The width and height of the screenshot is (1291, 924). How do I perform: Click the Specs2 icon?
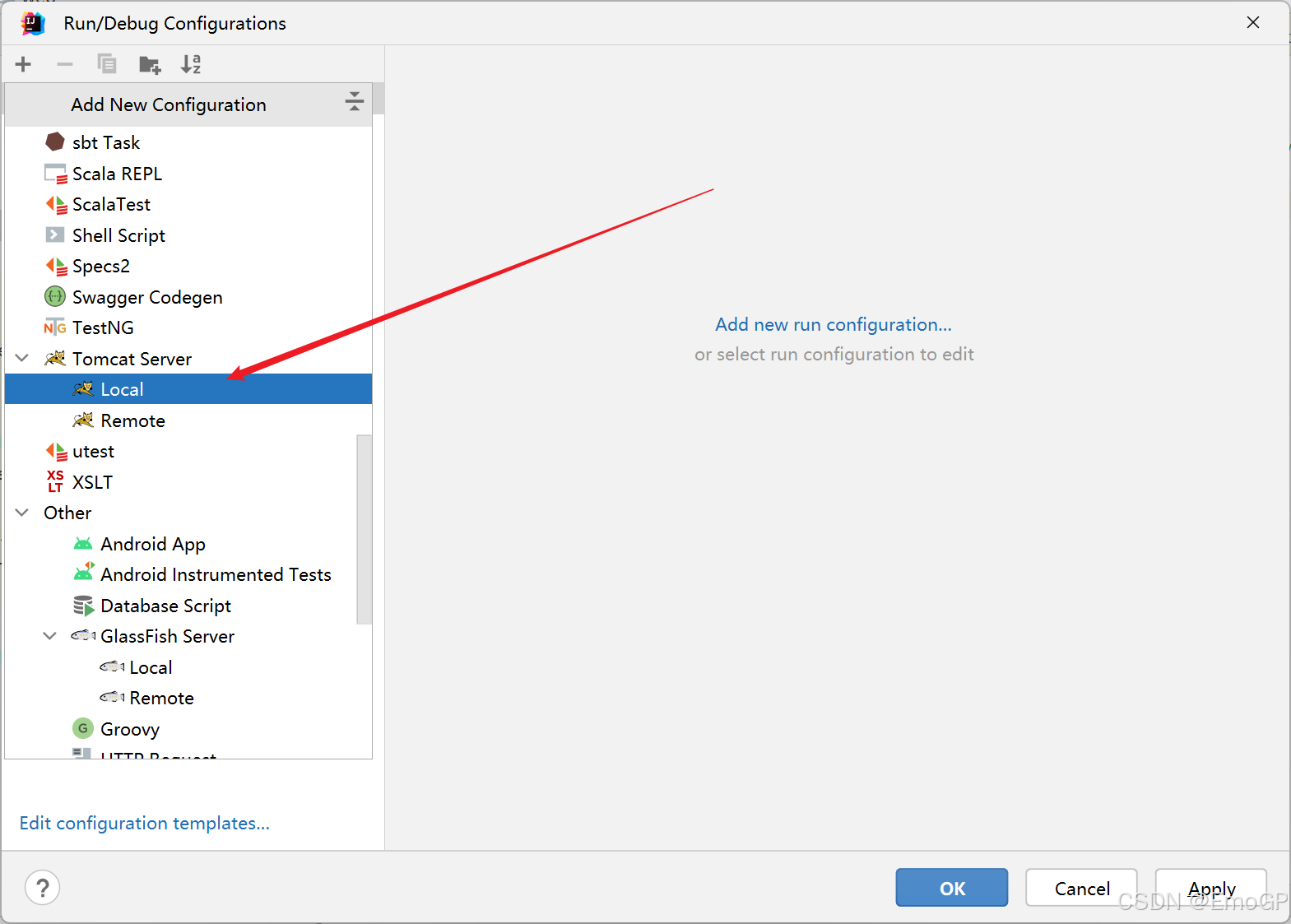56,266
